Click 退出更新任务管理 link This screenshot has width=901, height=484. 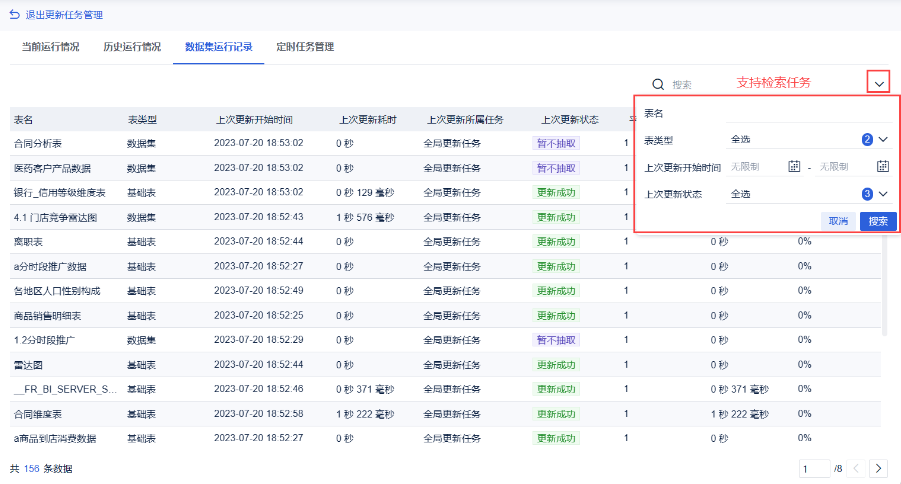point(64,15)
